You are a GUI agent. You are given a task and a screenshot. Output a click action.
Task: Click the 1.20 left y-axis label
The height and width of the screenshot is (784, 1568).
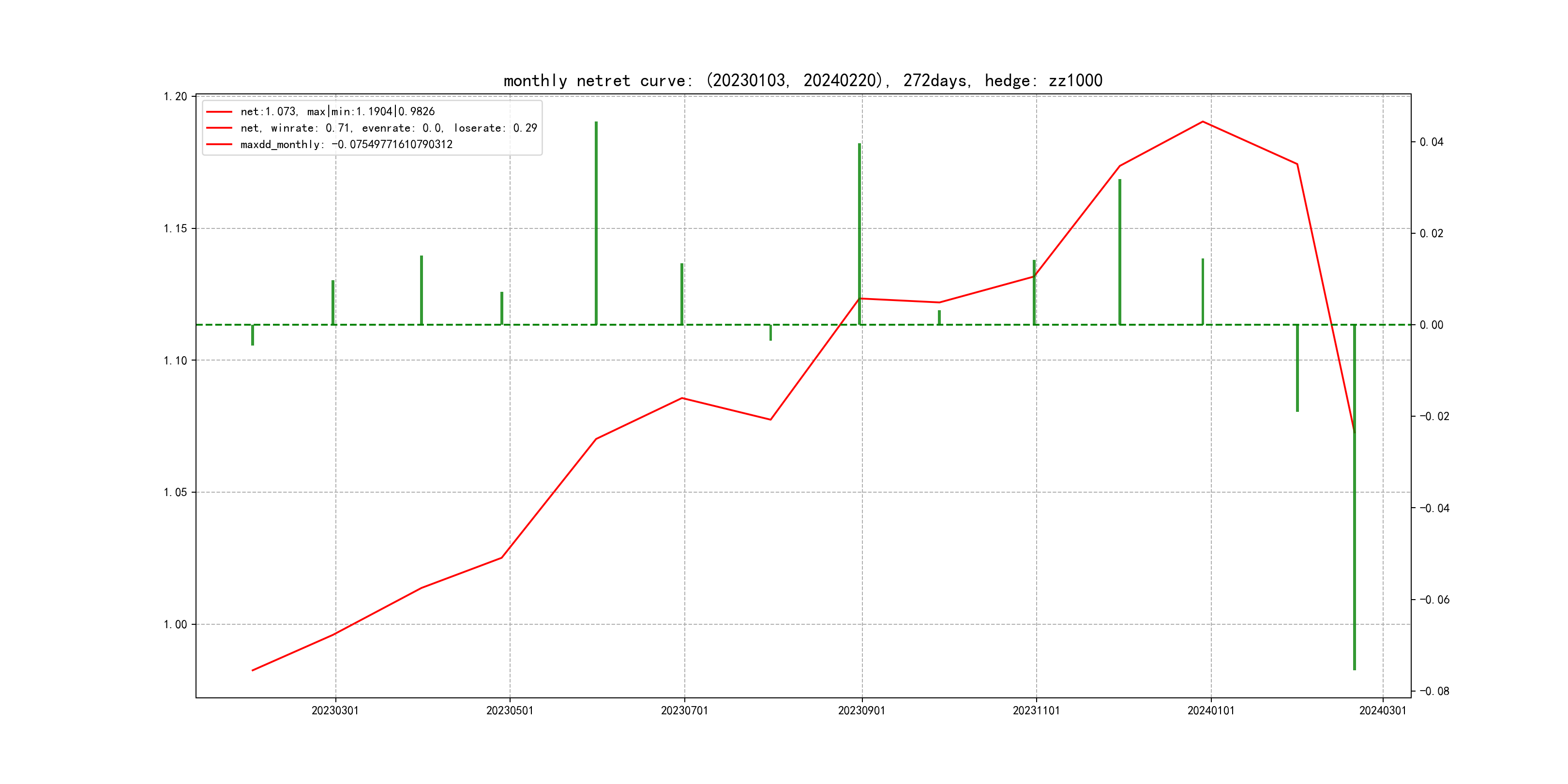click(175, 97)
